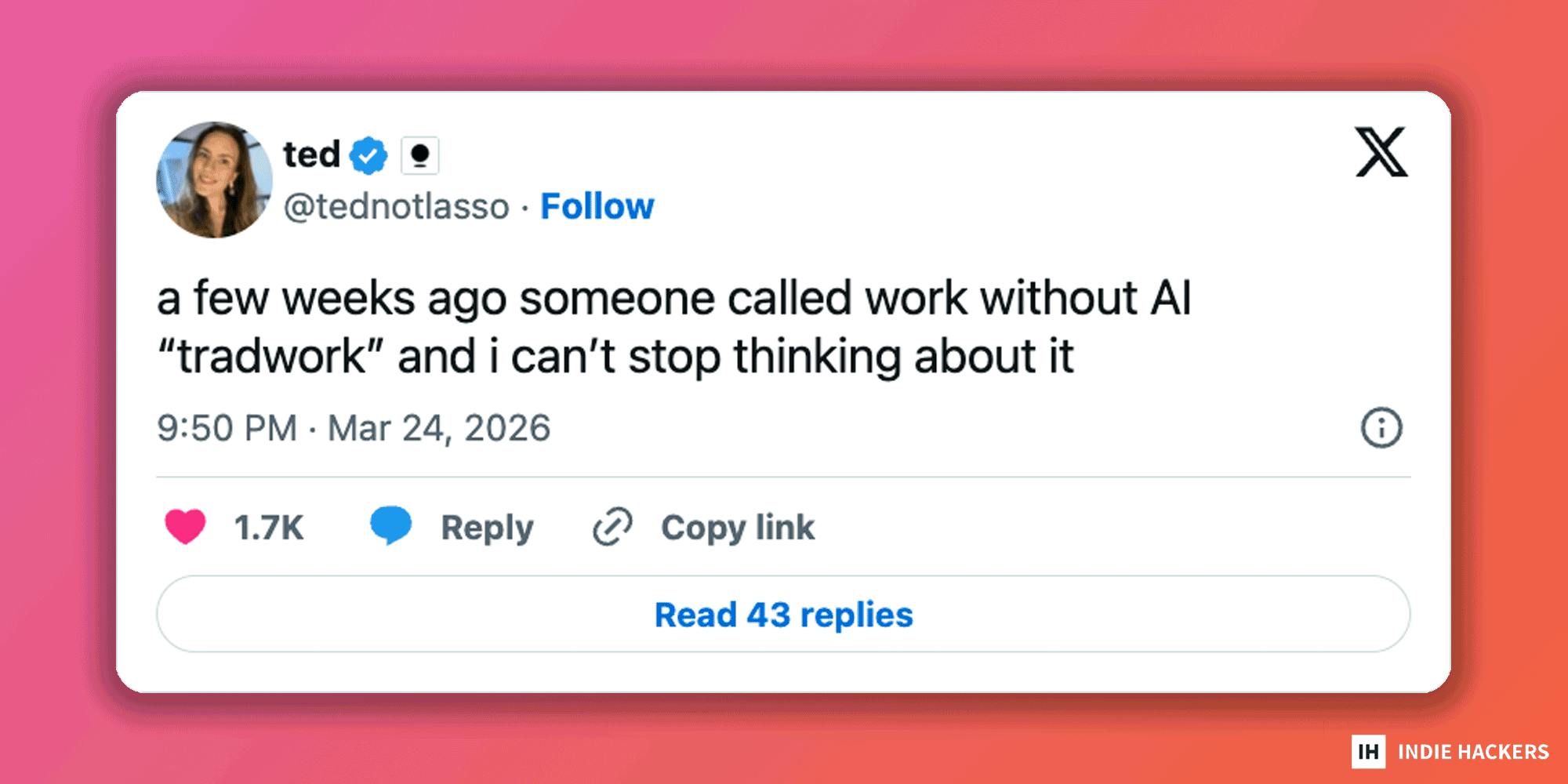Click the blue verified checkmark badge

pos(368,155)
